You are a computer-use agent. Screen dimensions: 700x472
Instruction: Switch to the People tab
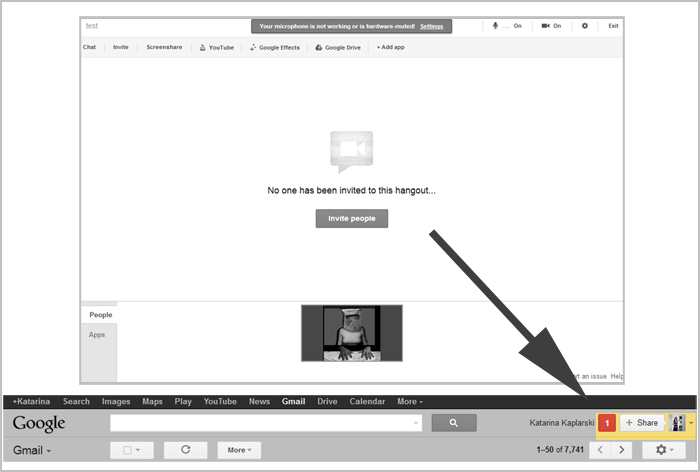pyautogui.click(x=99, y=315)
